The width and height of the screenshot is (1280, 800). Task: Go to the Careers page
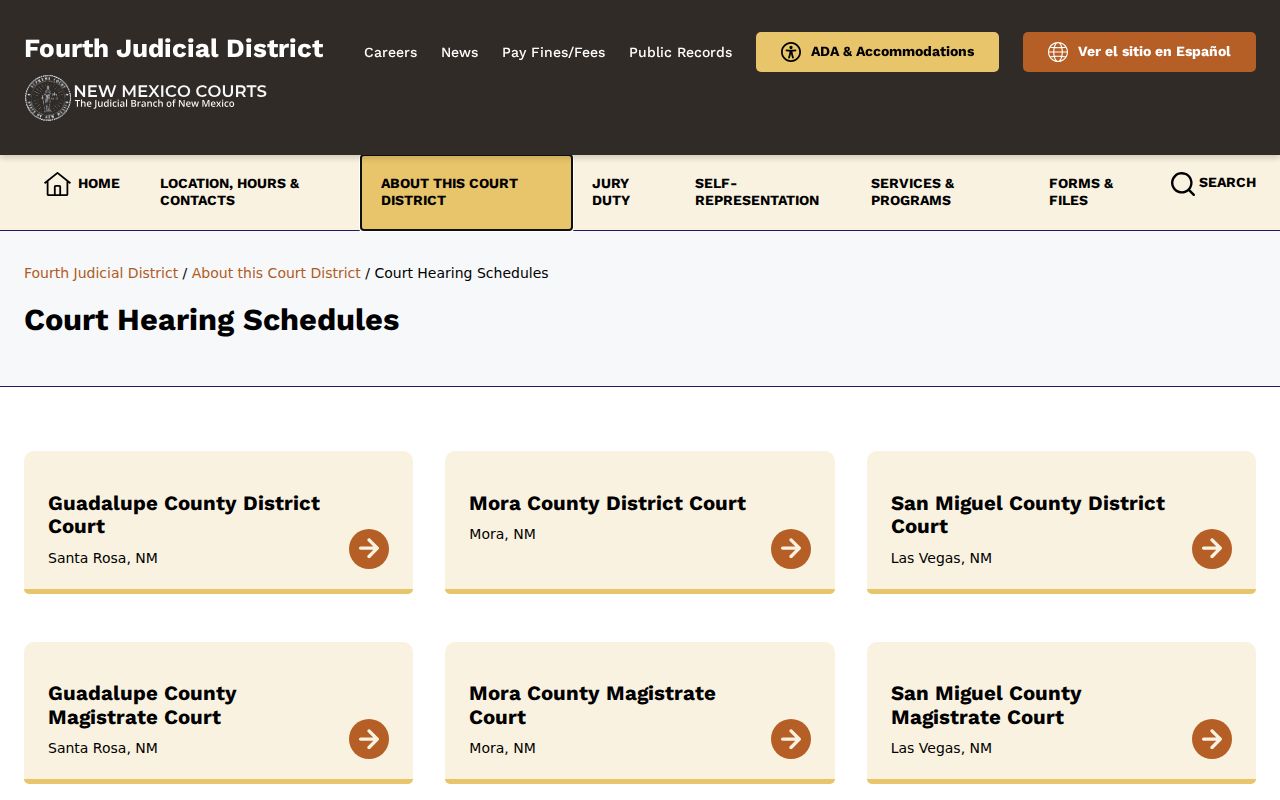tap(391, 52)
